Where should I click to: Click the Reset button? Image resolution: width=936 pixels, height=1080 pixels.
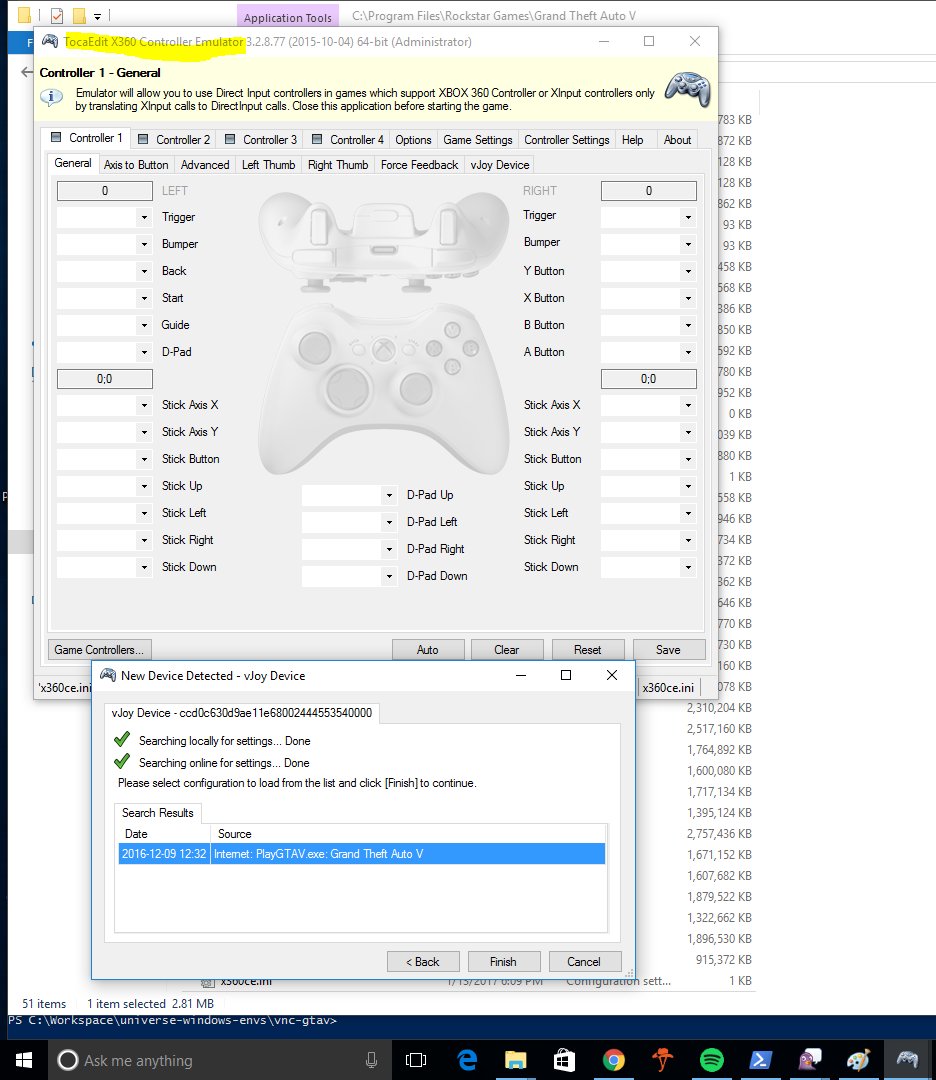[x=587, y=650]
